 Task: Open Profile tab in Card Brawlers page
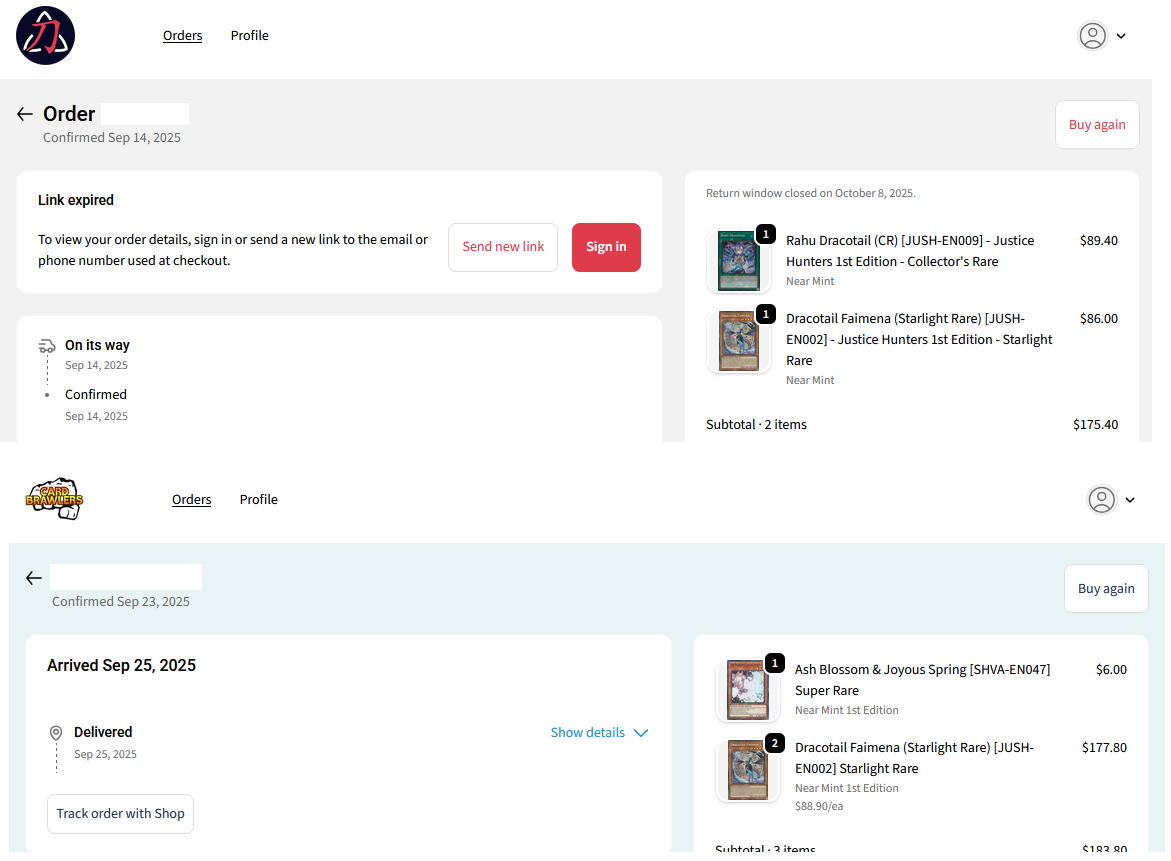(x=258, y=500)
